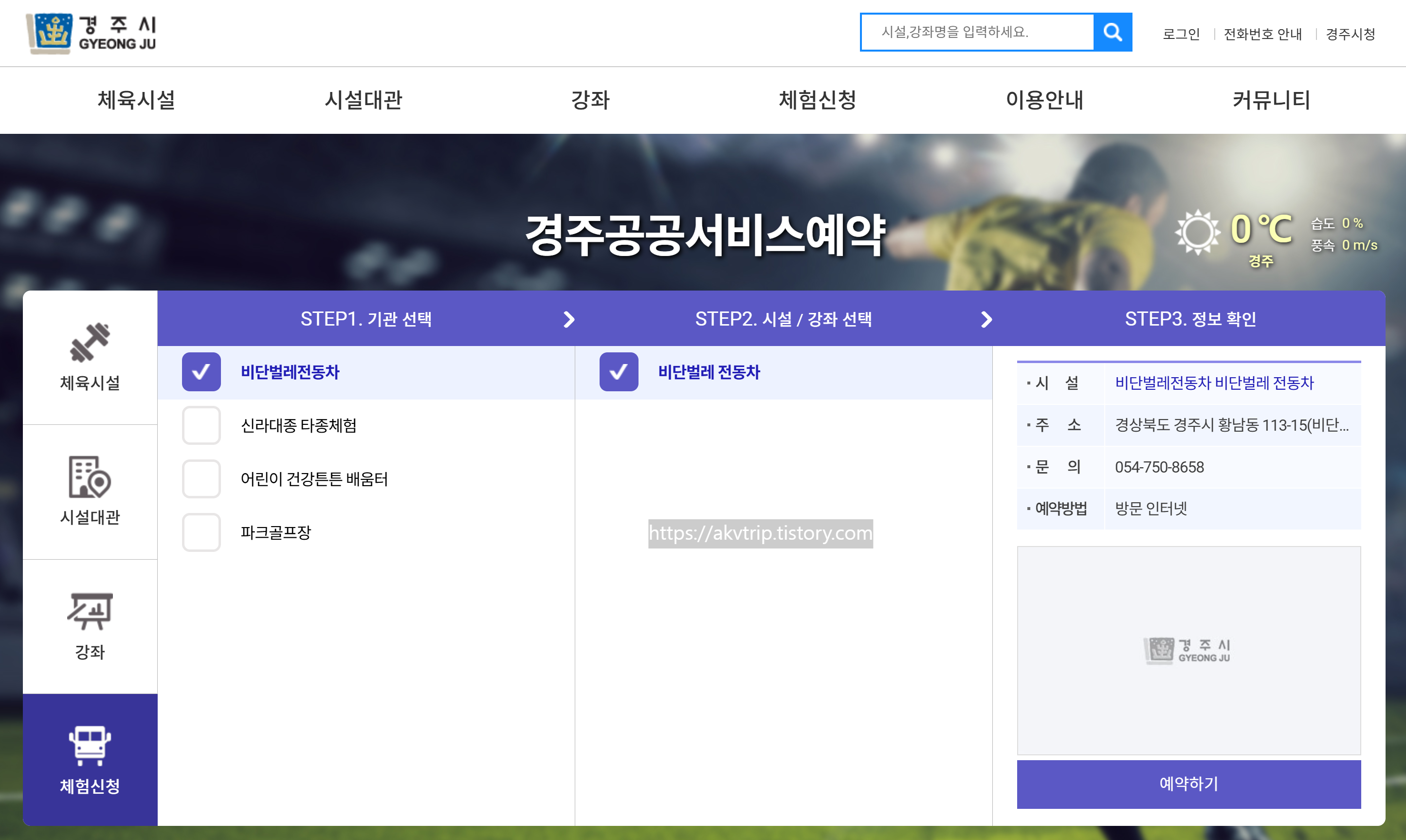Screen dimensions: 1406x840
Task: Uncheck the 비단벌레전동차 checkbox in STEP1
Action: pyautogui.click(x=201, y=372)
